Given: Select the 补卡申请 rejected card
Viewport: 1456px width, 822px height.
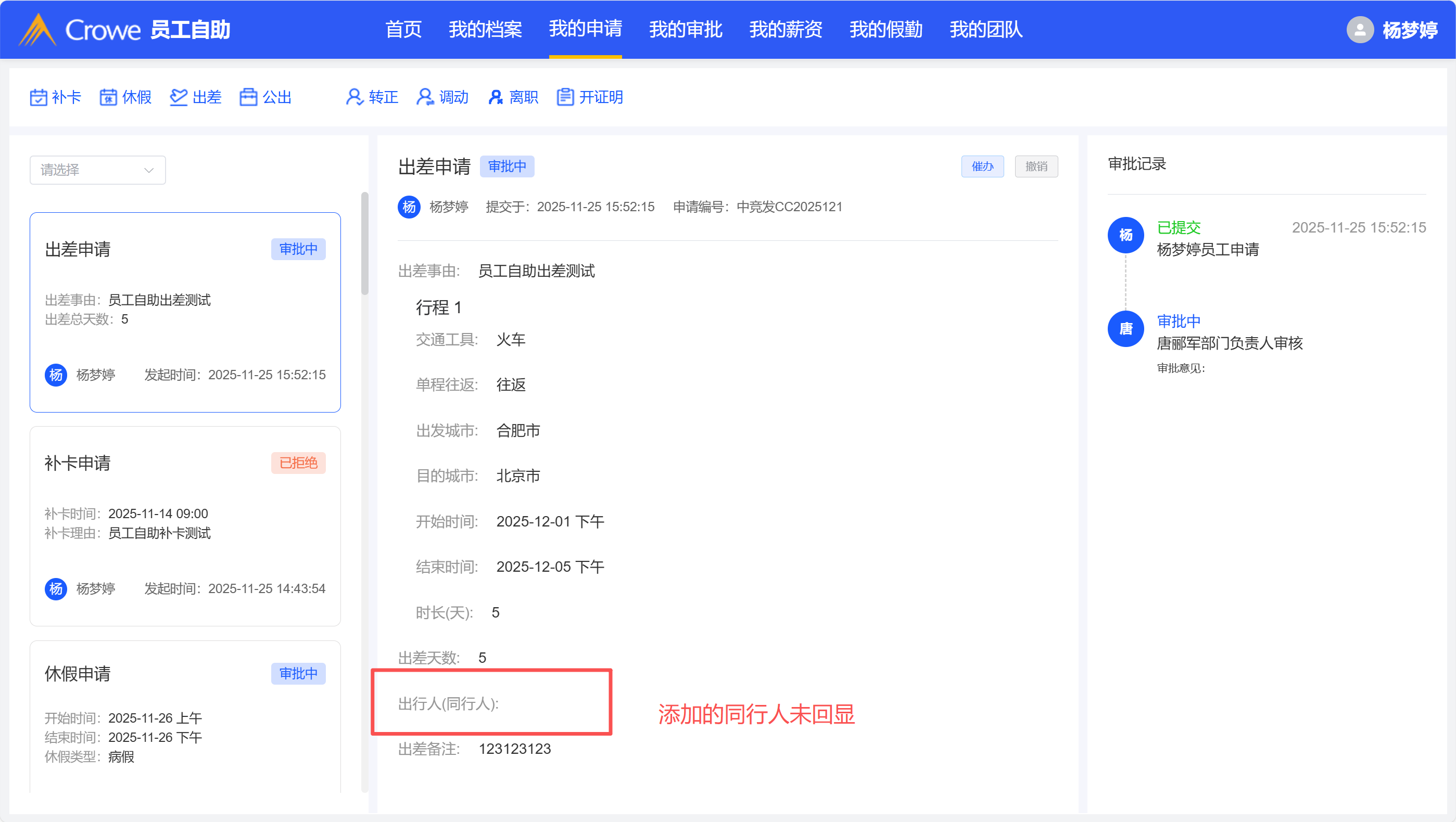Looking at the screenshot, I should coord(185,525).
